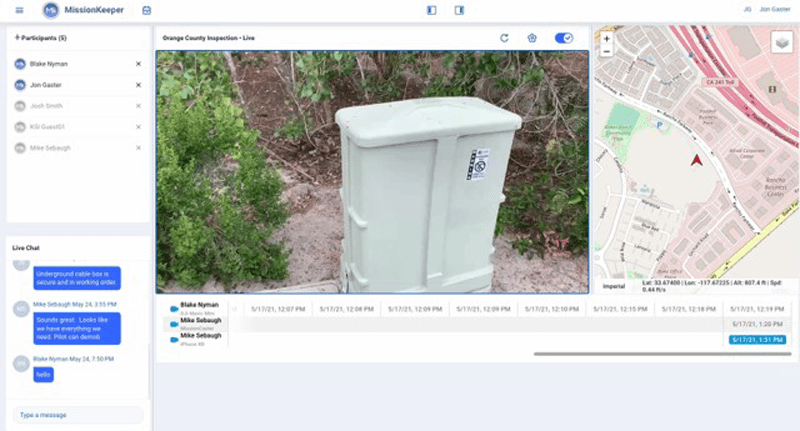The height and width of the screenshot is (431, 800).
Task: Add participants with the plus icon
Action: coord(17,37)
